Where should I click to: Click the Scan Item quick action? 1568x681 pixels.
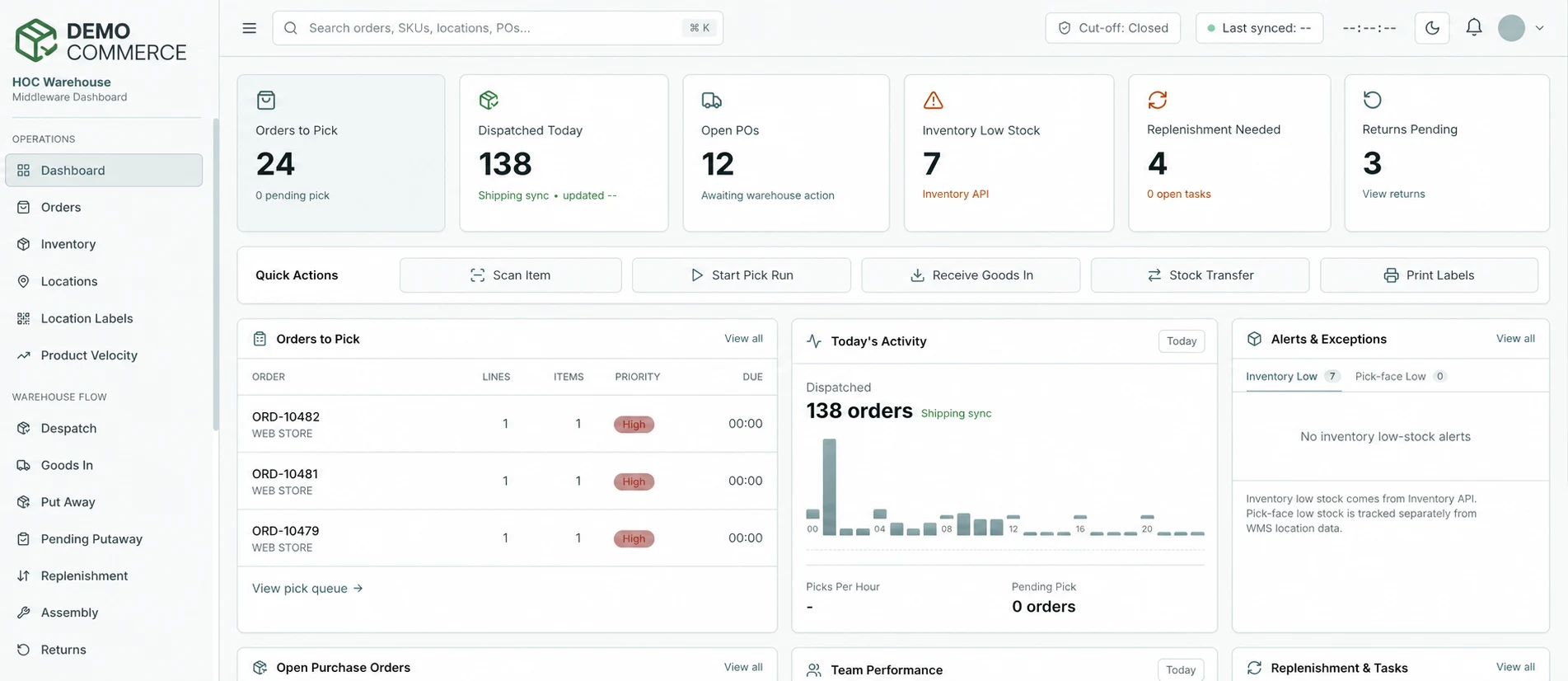click(x=511, y=275)
